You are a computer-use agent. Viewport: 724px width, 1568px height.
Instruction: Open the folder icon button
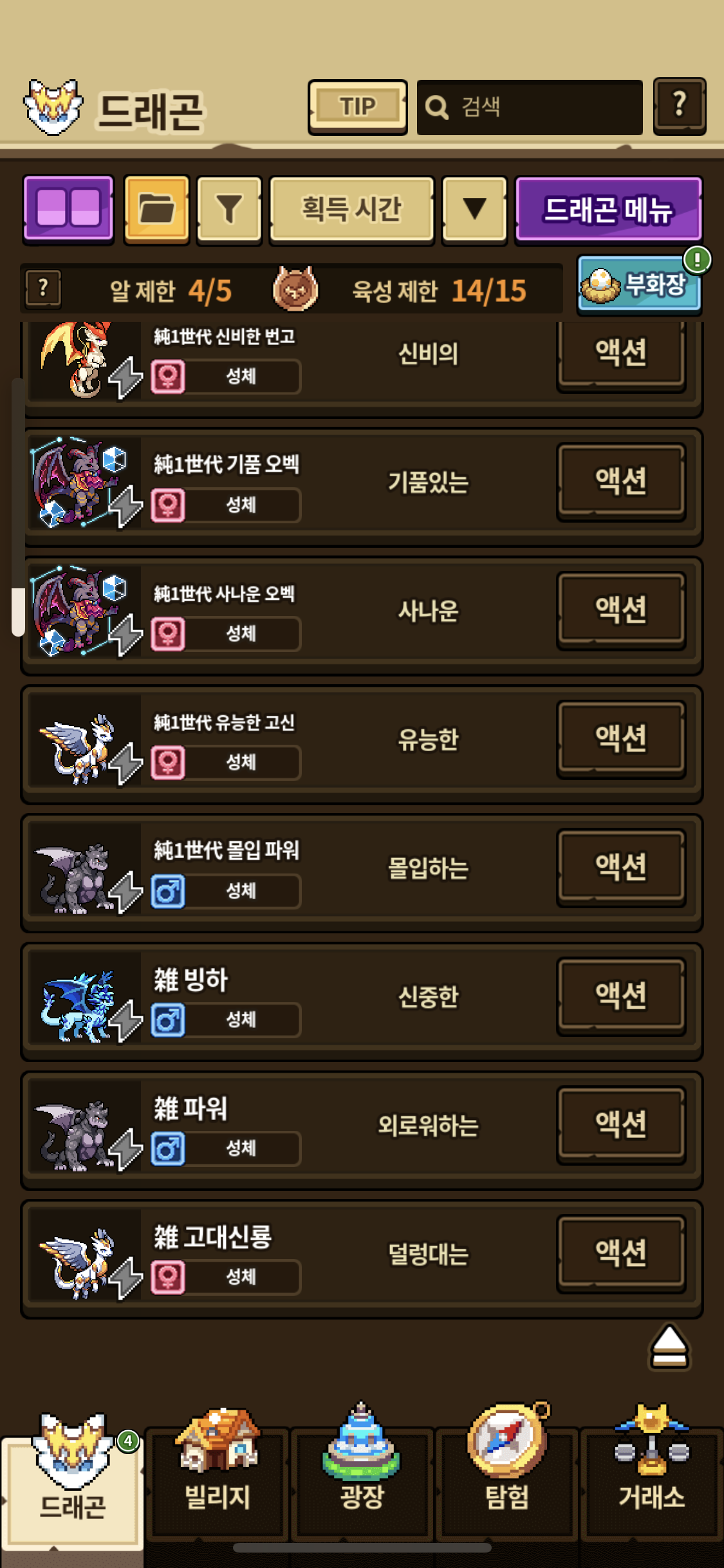pyautogui.click(x=156, y=209)
